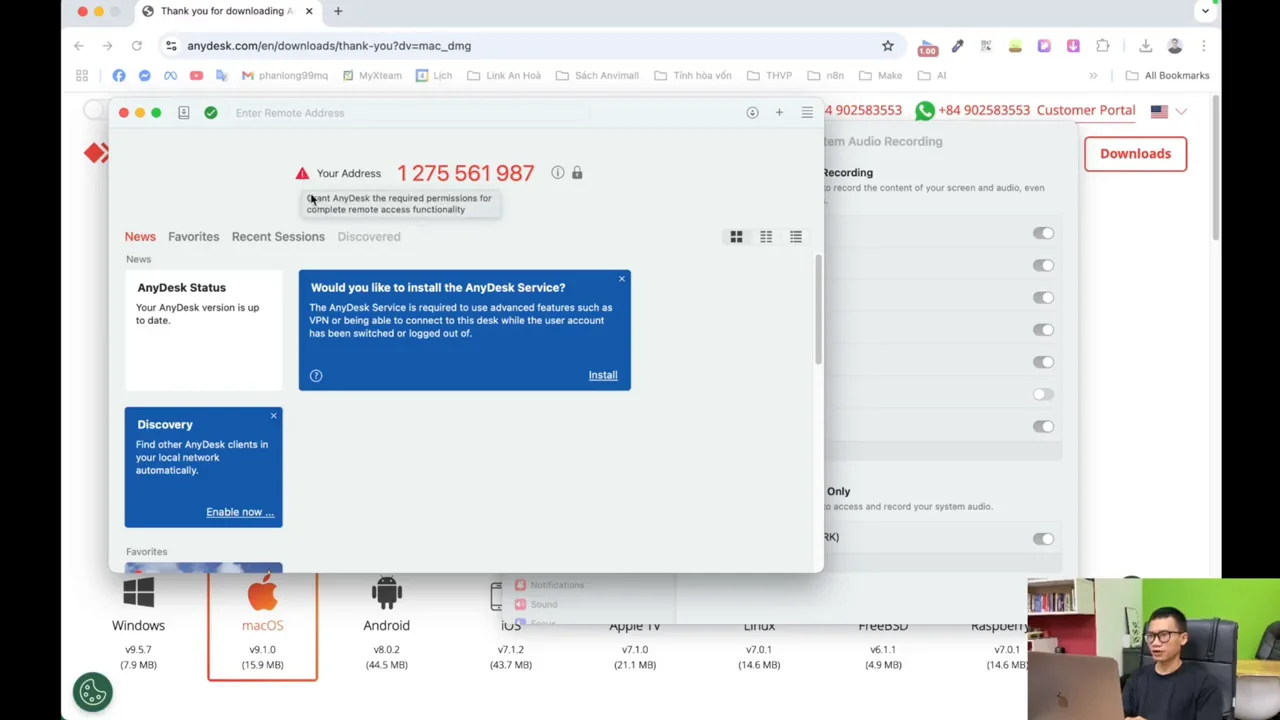
Task: Open the Messenger bookmark
Action: 145,75
